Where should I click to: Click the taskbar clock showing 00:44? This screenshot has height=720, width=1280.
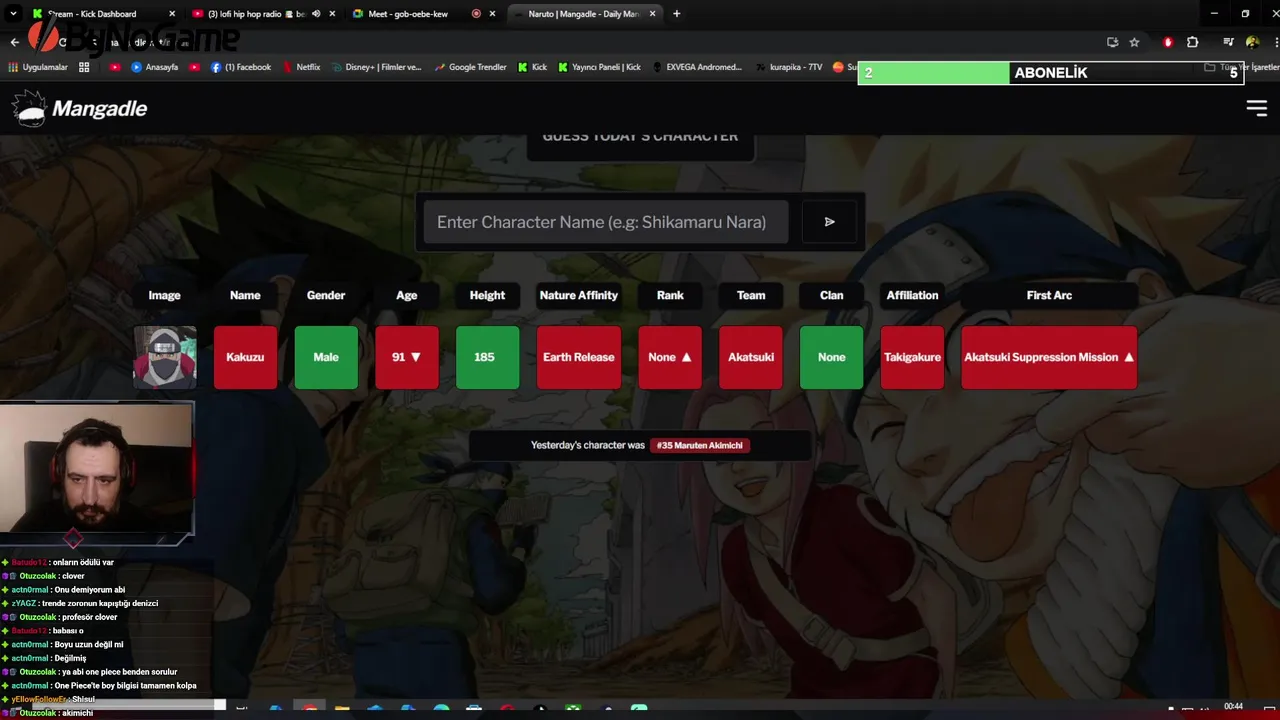point(1233,707)
